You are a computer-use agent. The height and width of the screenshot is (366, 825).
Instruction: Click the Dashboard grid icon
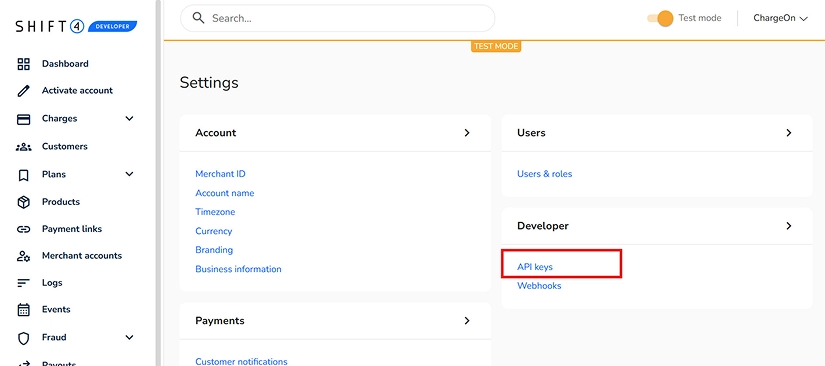(24, 64)
